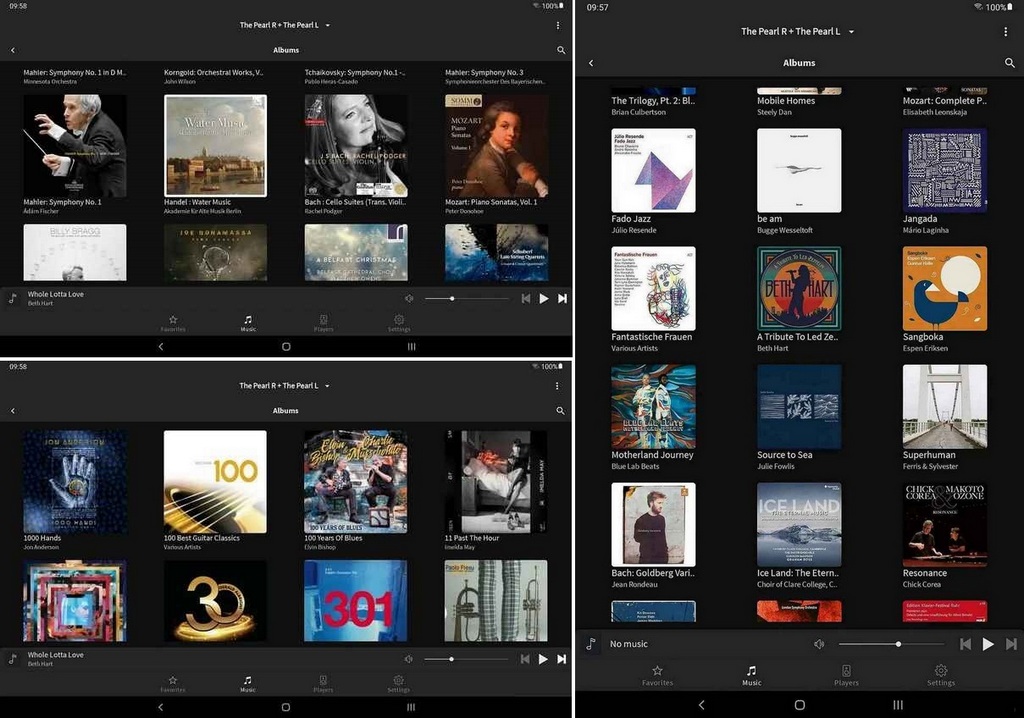This screenshot has height=718, width=1024.
Task: Select the Music tab in bottom-left screen
Action: click(x=248, y=684)
